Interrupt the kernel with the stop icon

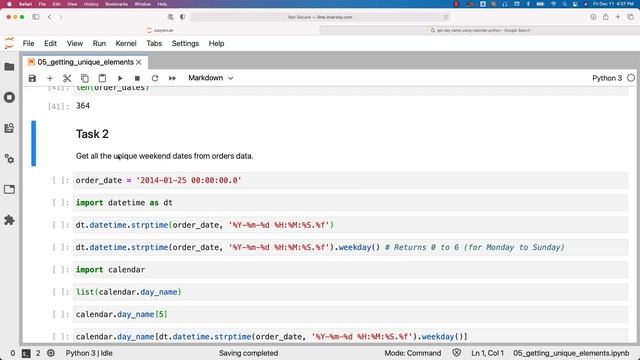pyautogui.click(x=137, y=78)
